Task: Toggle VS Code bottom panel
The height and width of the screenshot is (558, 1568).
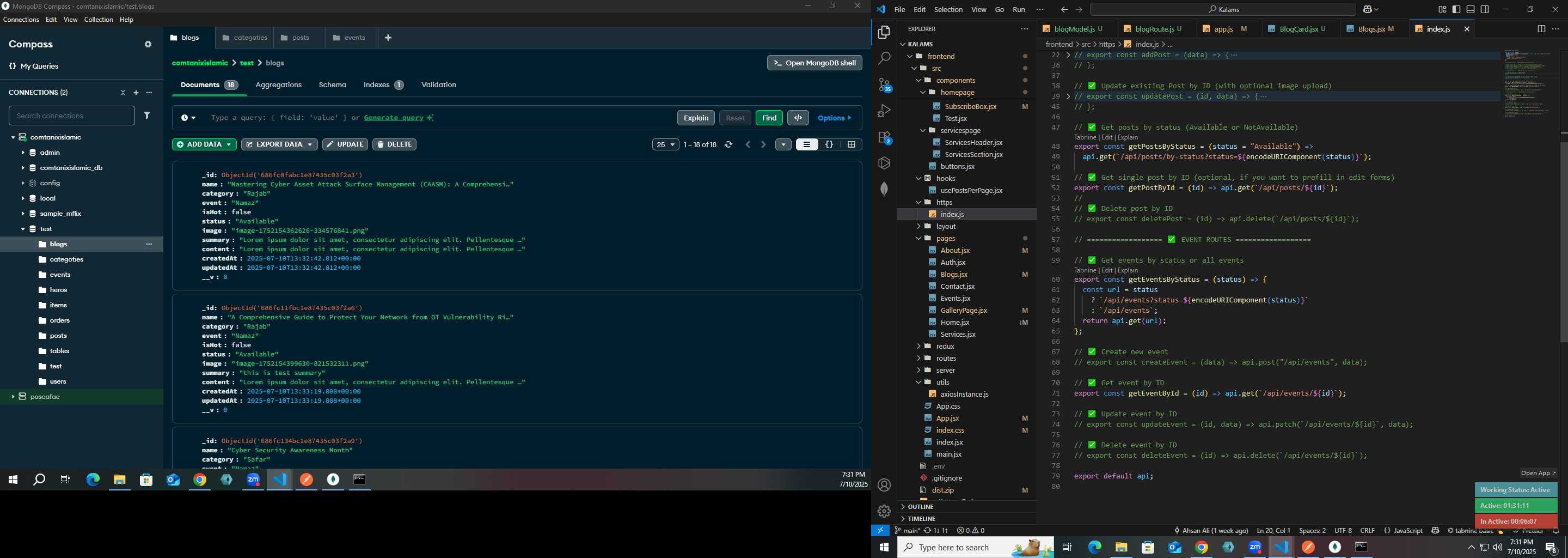Action: 1471,10
